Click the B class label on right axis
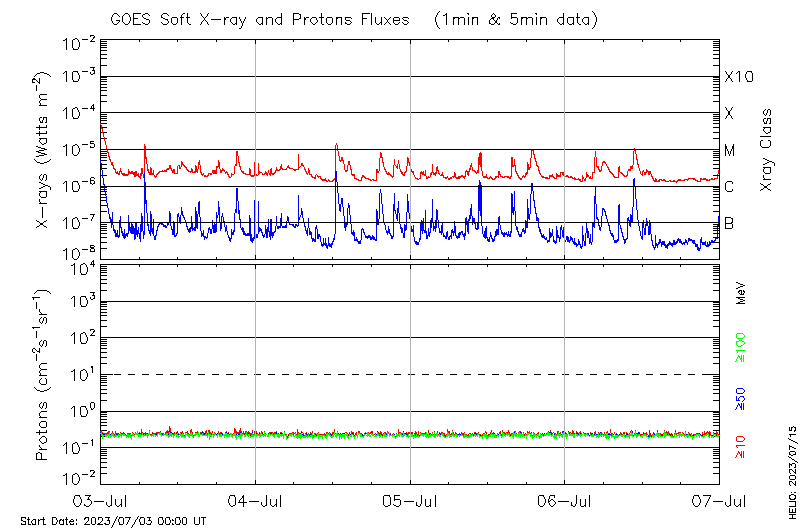 [x=729, y=222]
